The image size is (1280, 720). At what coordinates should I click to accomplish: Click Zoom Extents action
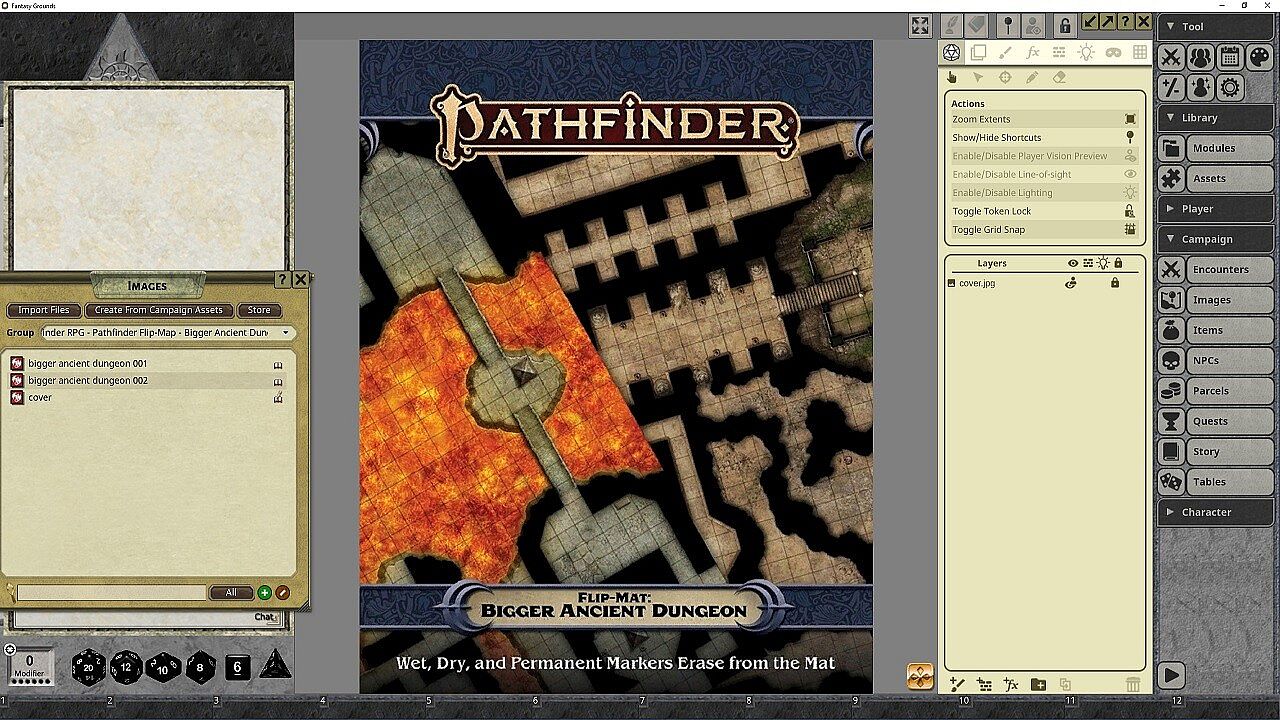click(1044, 119)
